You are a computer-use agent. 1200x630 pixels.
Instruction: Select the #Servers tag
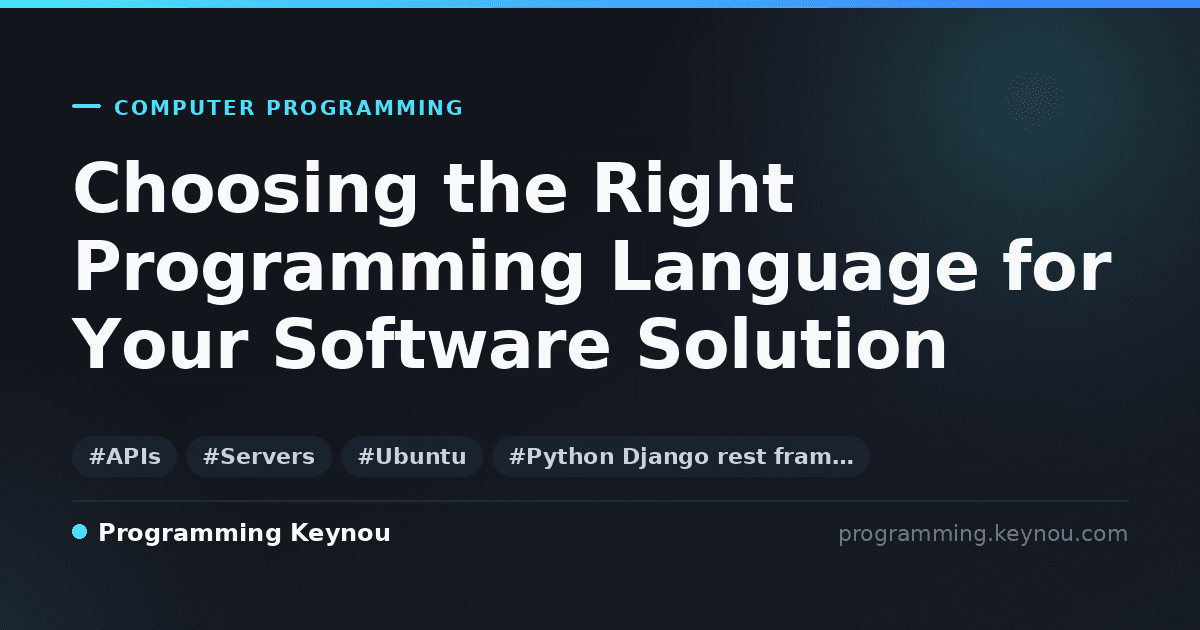point(259,457)
